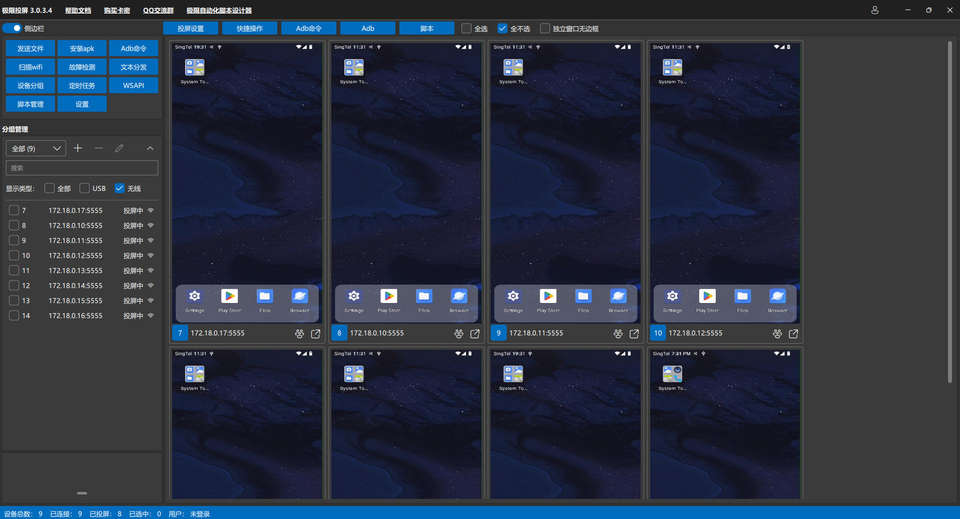Open the 全部 (9) group dropdown
The height and width of the screenshot is (519, 960).
[x=36, y=148]
